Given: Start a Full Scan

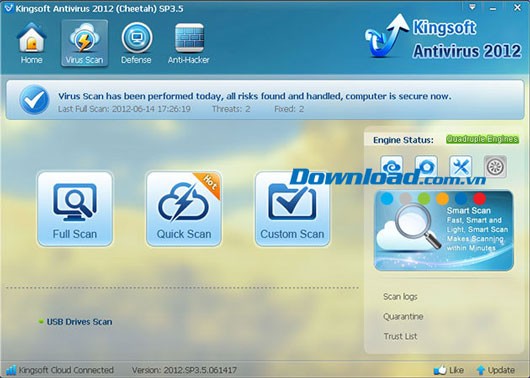Looking at the screenshot, I should pyautogui.click(x=75, y=209).
